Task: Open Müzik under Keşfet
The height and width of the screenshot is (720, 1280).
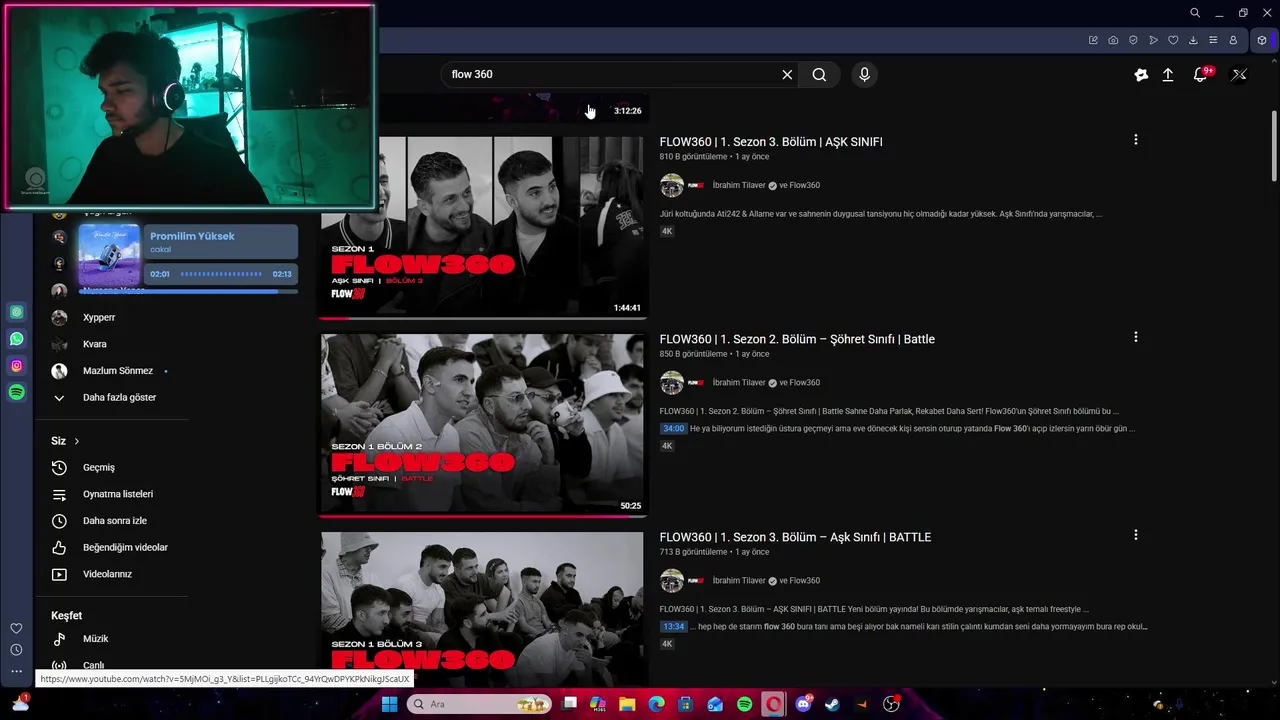Action: point(81,638)
